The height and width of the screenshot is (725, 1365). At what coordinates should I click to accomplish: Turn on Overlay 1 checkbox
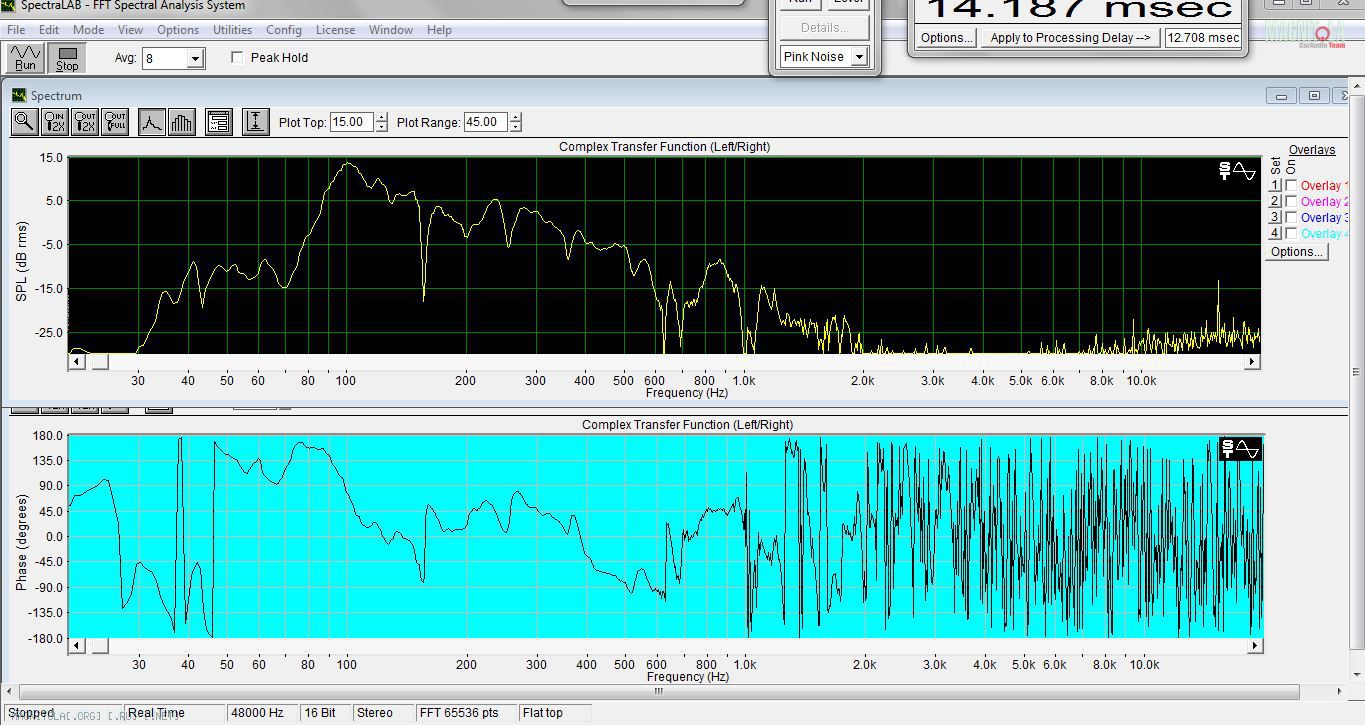point(1291,186)
